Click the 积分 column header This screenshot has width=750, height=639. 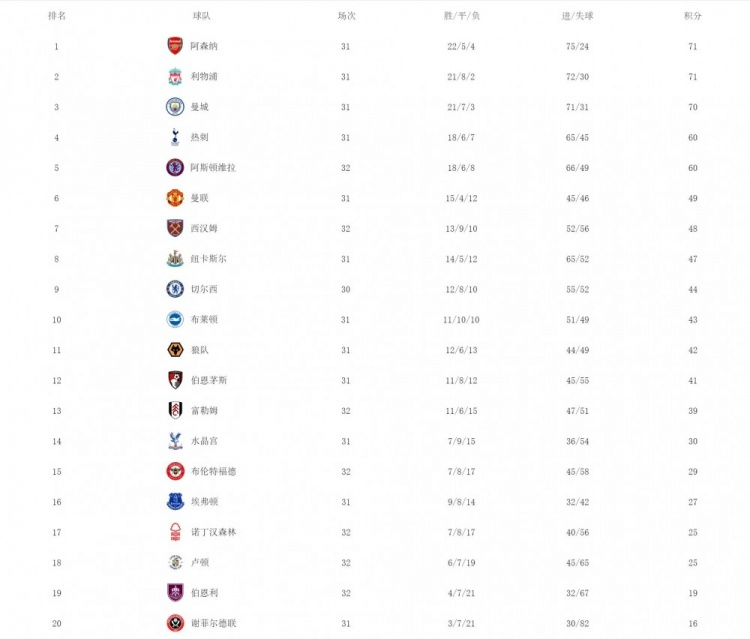pos(693,17)
